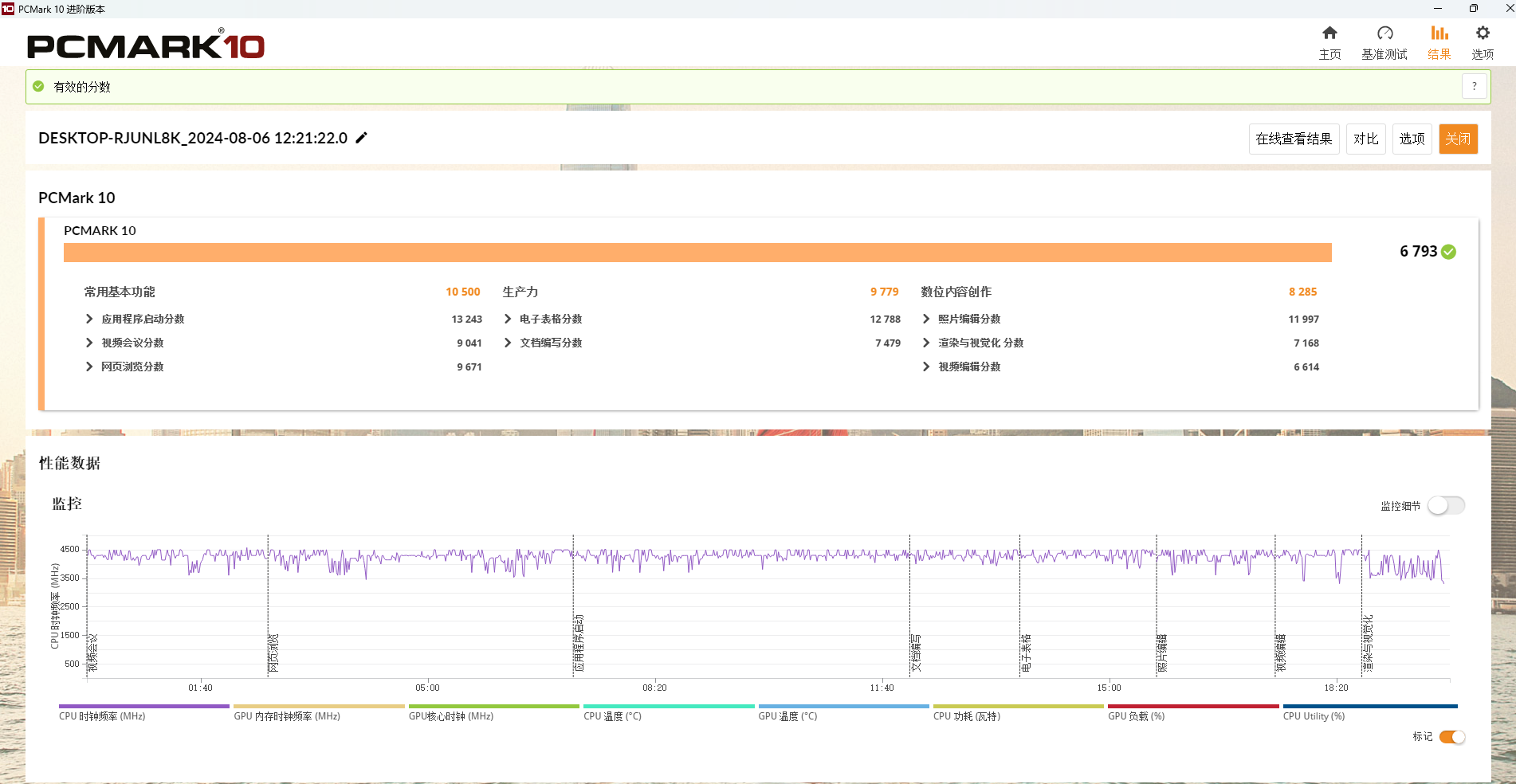1516x784 pixels.
Task: Click the 有效的分数 status text
Action: tap(82, 87)
